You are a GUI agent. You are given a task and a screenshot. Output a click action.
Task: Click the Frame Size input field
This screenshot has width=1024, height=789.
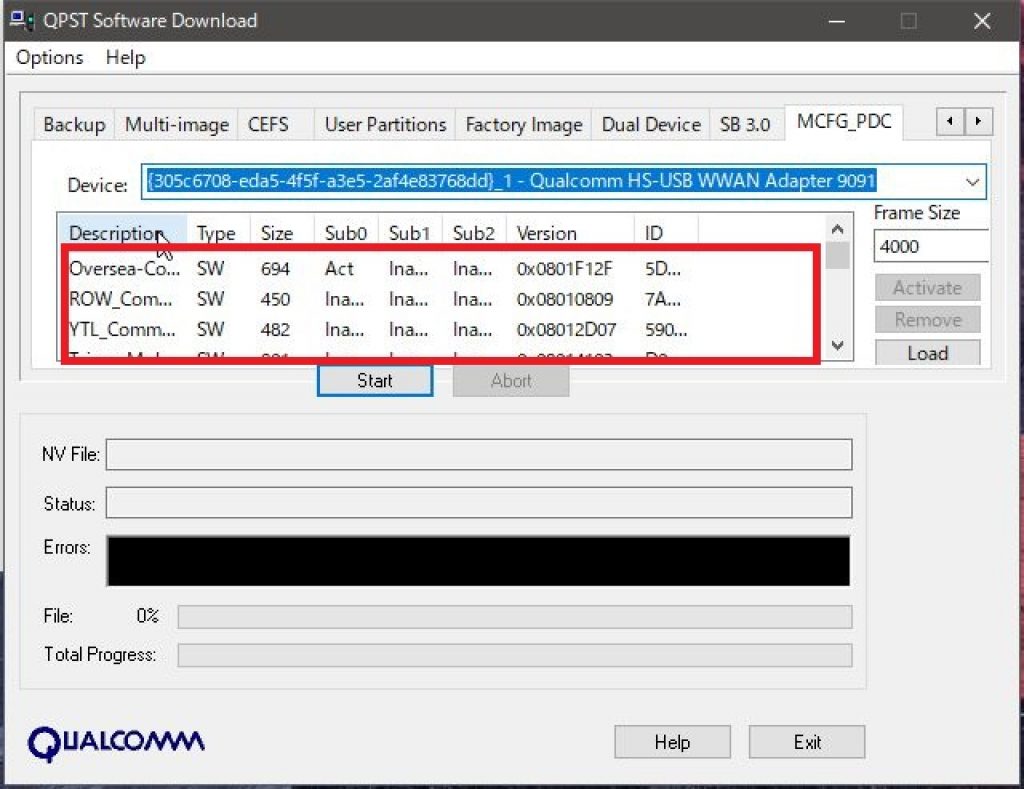(929, 246)
